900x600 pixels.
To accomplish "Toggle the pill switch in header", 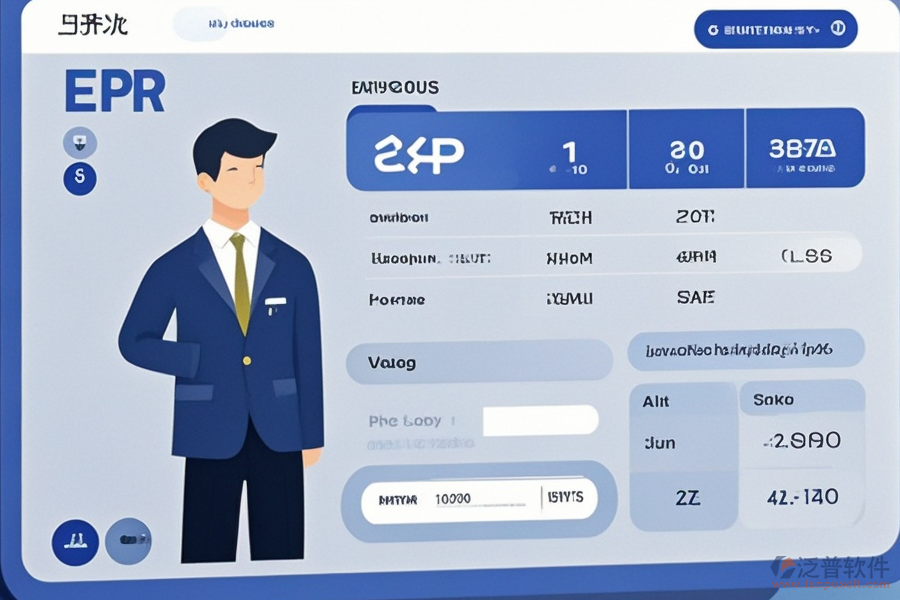I will point(201,24).
